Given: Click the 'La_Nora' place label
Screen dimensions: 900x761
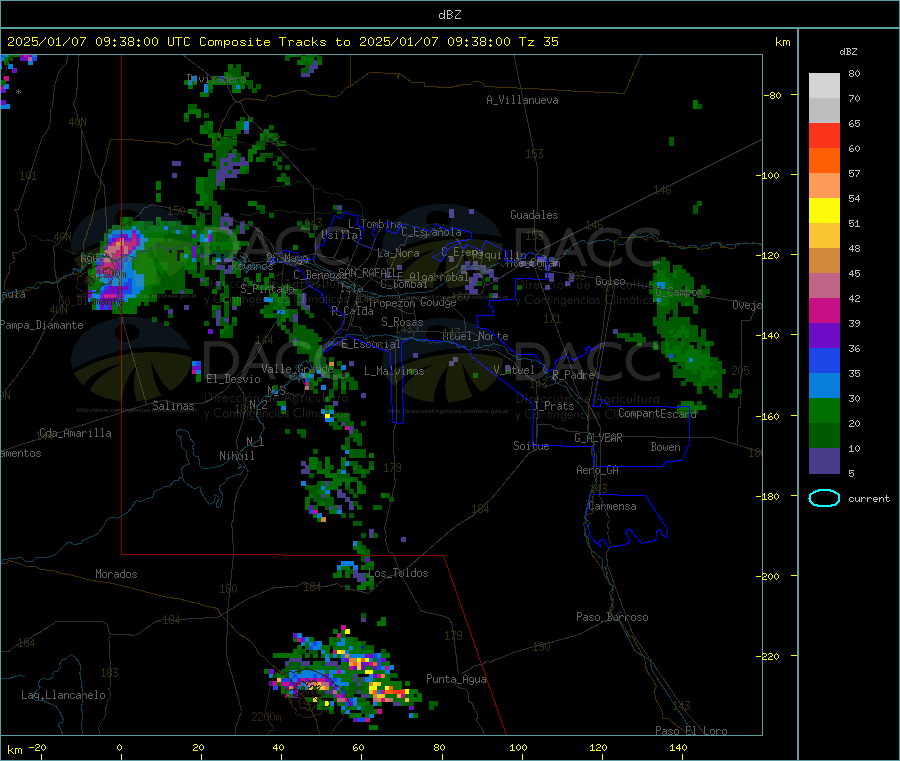Looking at the screenshot, I should [398, 253].
